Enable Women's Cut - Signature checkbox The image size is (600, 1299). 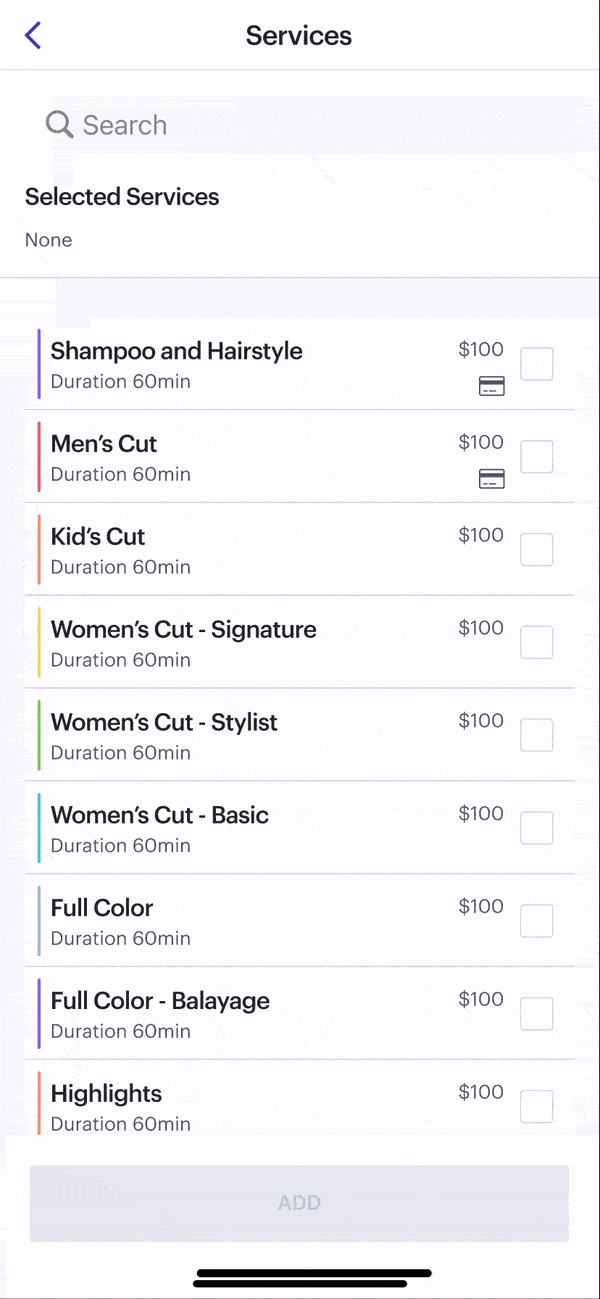point(537,642)
